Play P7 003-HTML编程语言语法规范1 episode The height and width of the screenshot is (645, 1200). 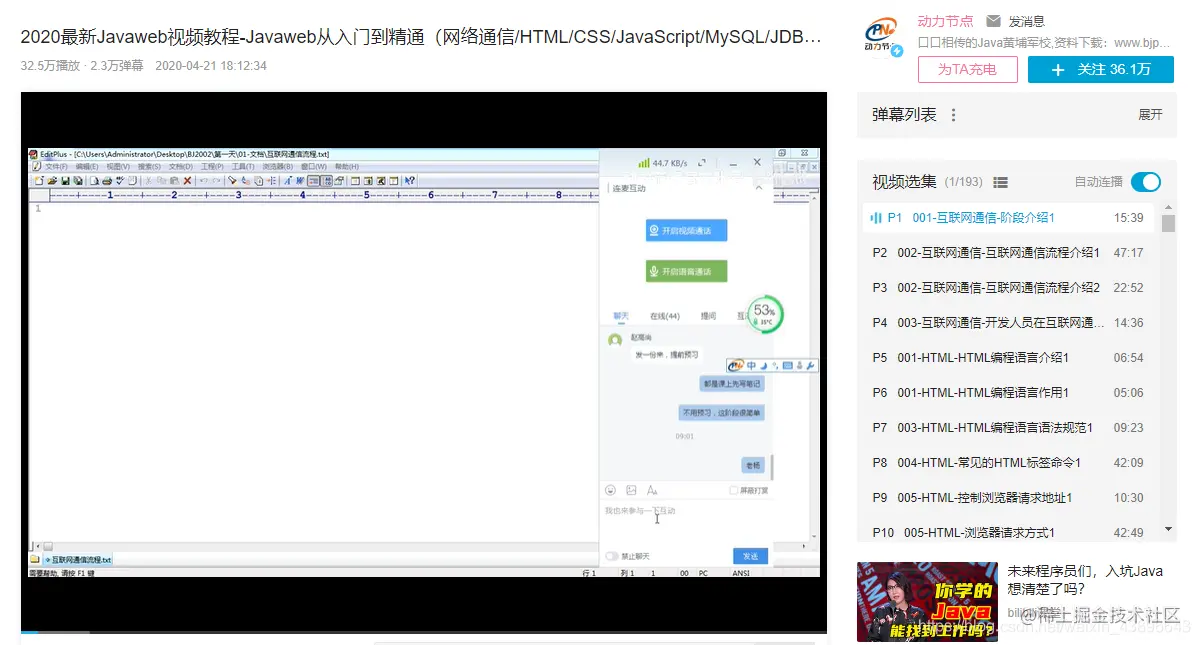1008,428
